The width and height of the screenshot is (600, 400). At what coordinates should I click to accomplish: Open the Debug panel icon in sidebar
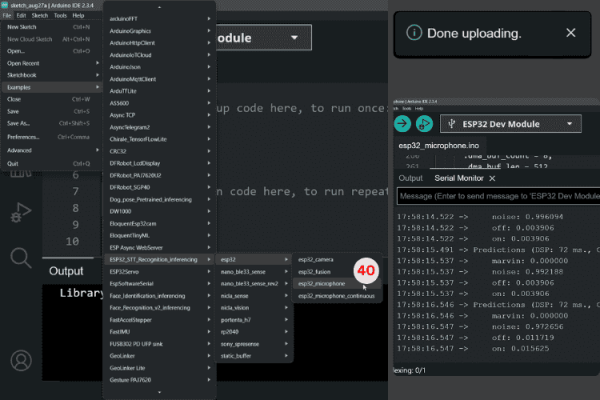[x=19, y=212]
